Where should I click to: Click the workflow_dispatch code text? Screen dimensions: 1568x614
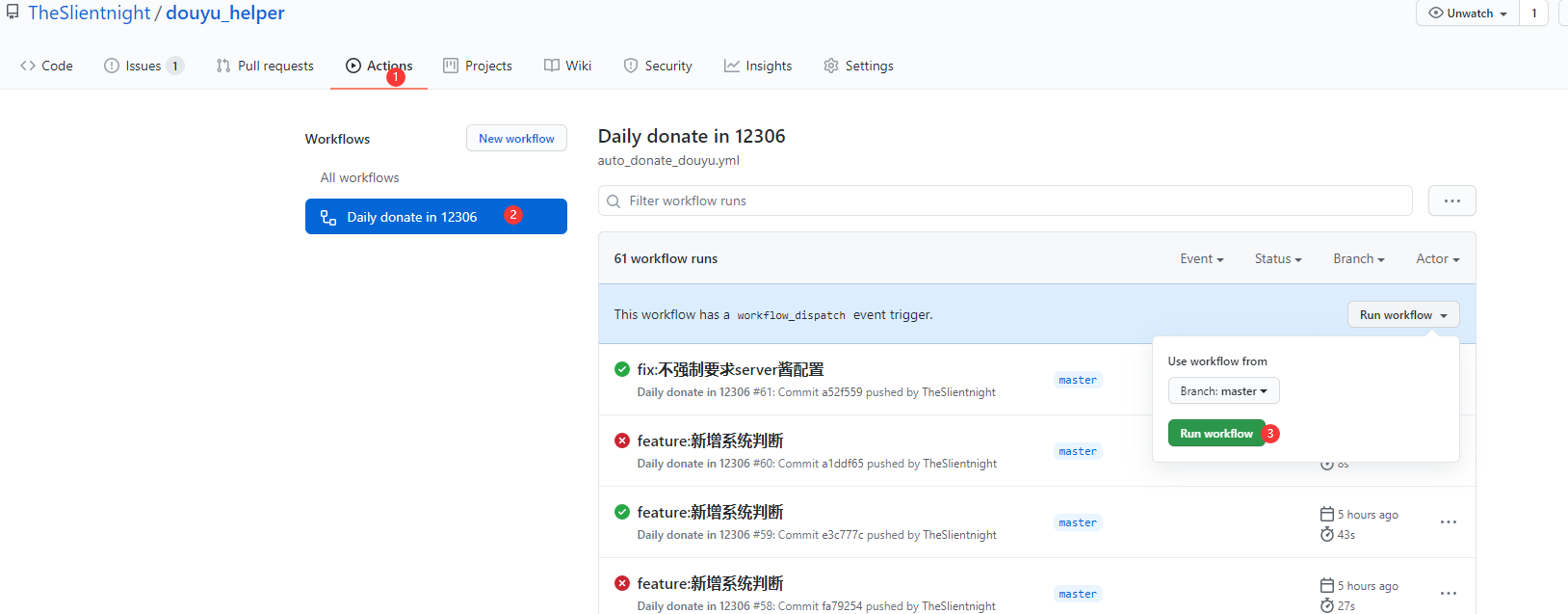click(x=791, y=315)
